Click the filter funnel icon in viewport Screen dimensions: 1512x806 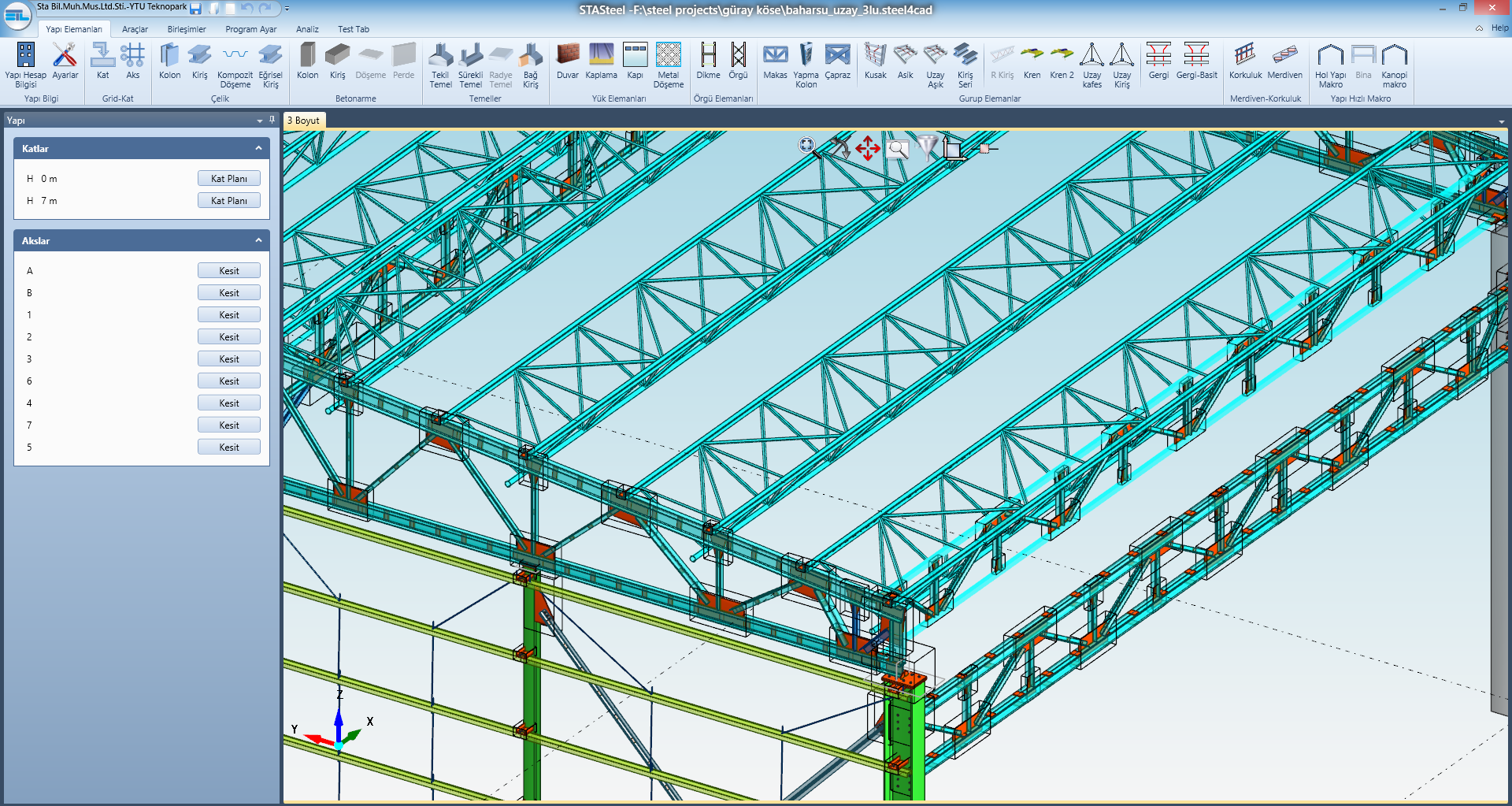coord(928,147)
